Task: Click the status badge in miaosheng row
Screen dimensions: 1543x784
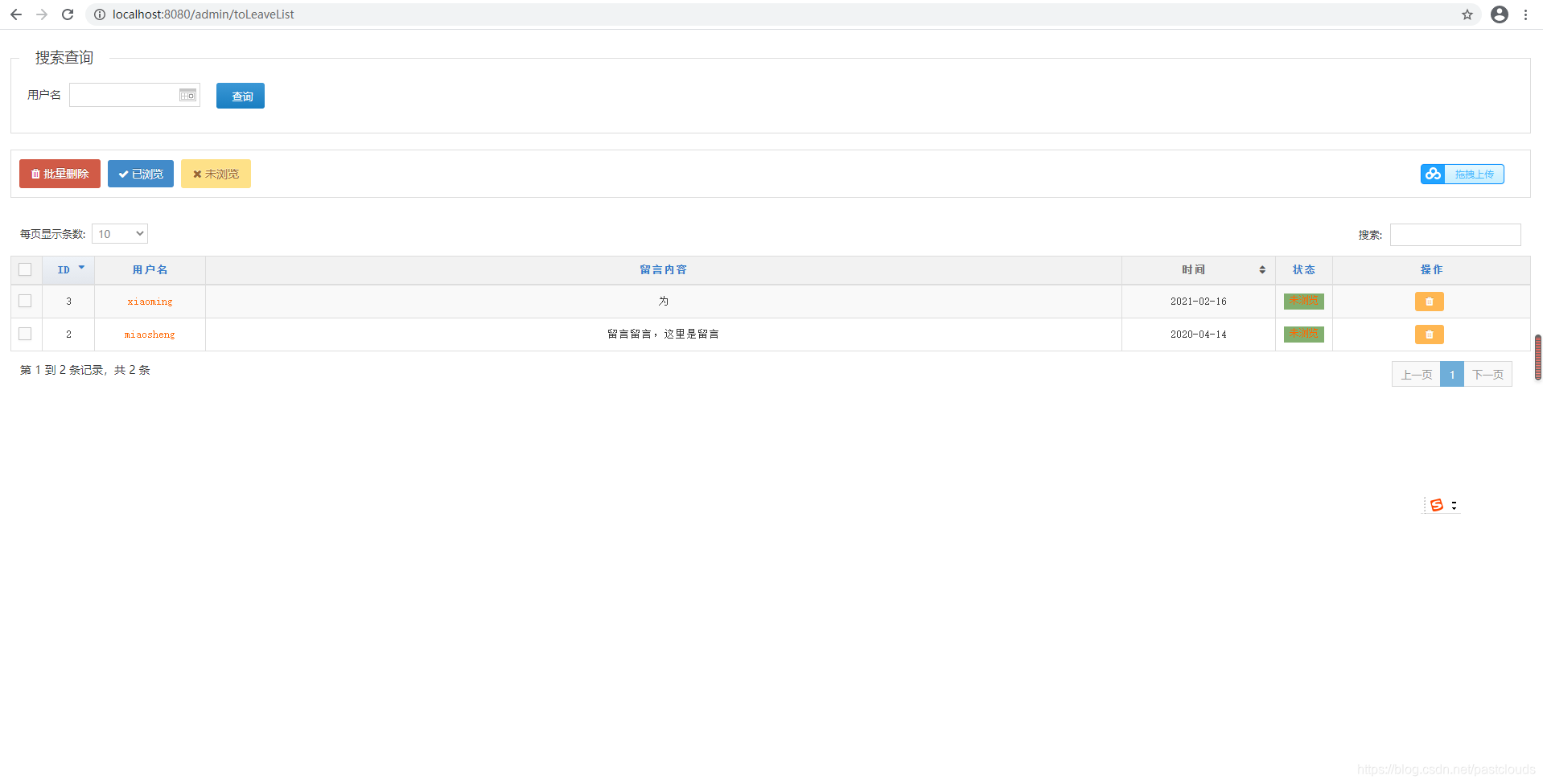Action: (1303, 334)
